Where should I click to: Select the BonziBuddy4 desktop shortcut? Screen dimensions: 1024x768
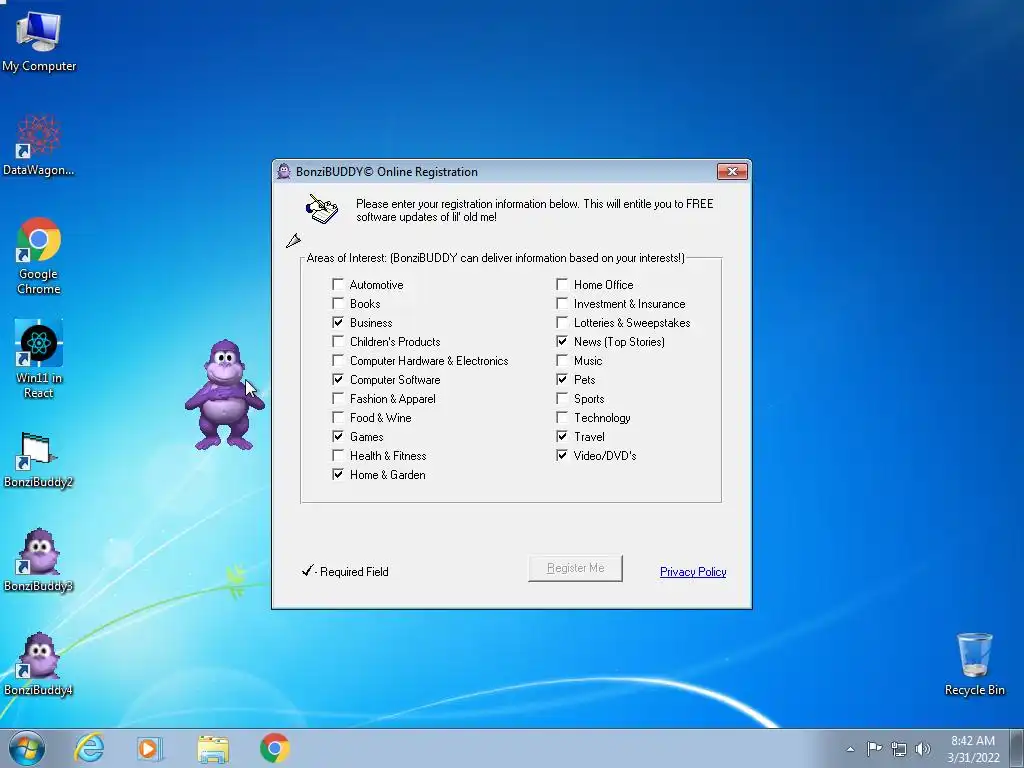[39, 664]
